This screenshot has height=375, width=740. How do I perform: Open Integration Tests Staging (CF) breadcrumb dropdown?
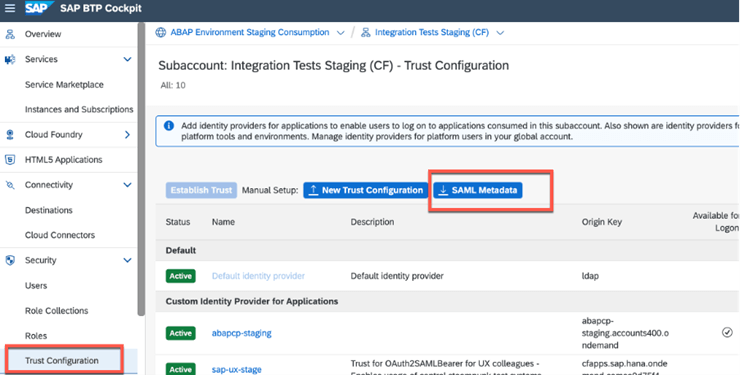[x=500, y=33]
